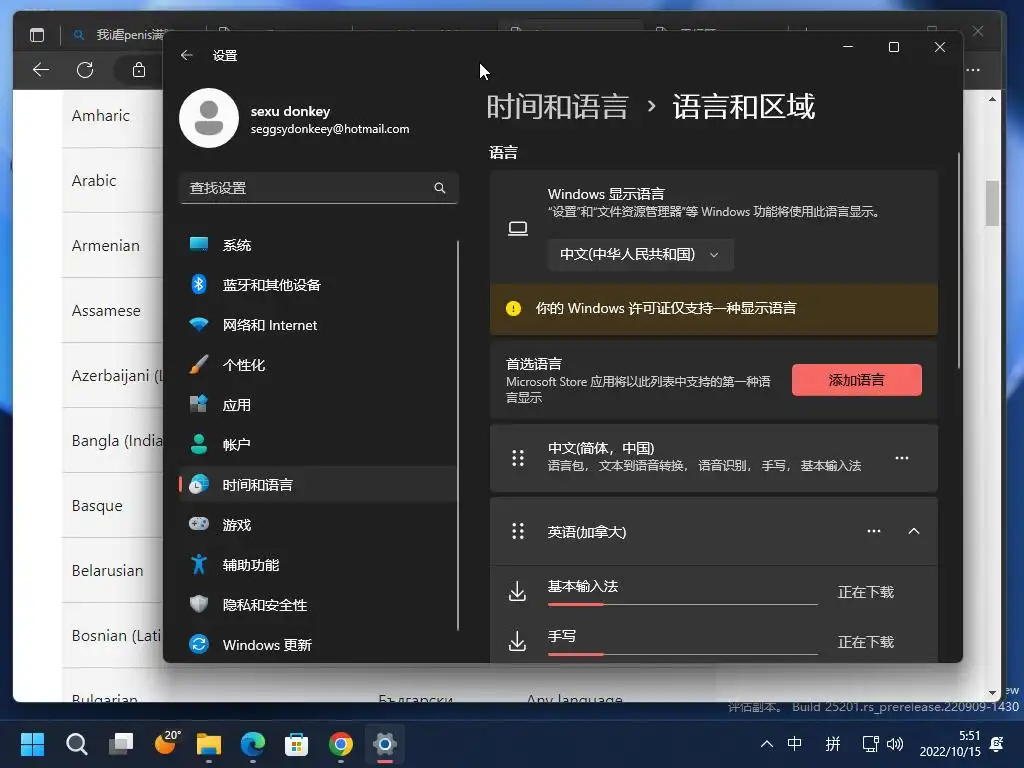Click refresh button in Edge window

coord(85,70)
